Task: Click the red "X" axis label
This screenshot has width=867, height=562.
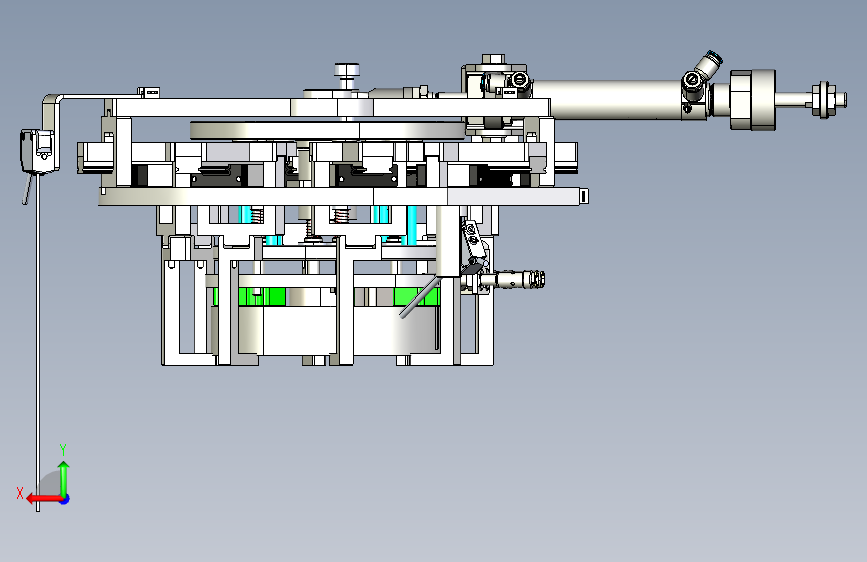Action: coord(20,493)
